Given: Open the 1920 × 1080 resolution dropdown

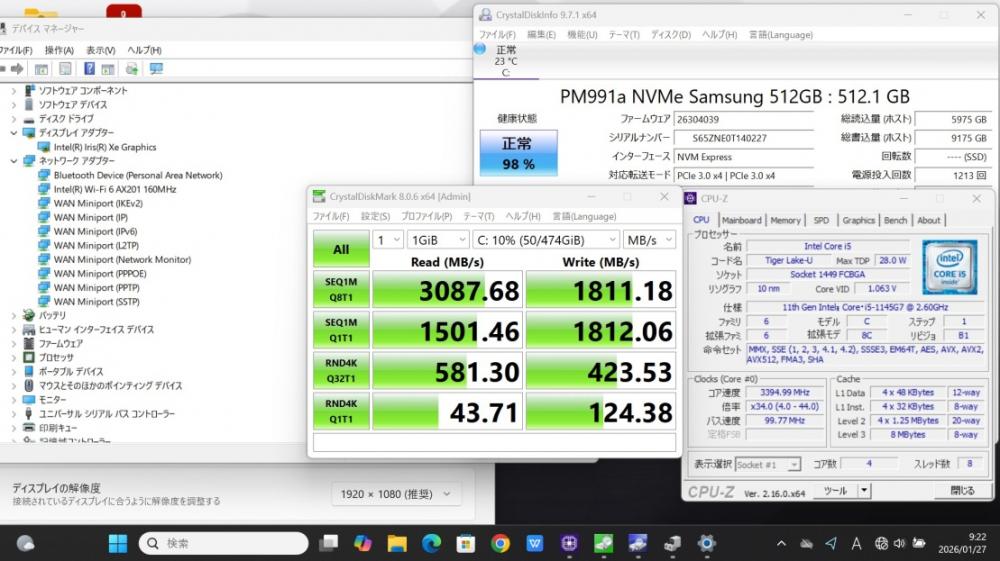Looking at the screenshot, I should click(x=396, y=494).
